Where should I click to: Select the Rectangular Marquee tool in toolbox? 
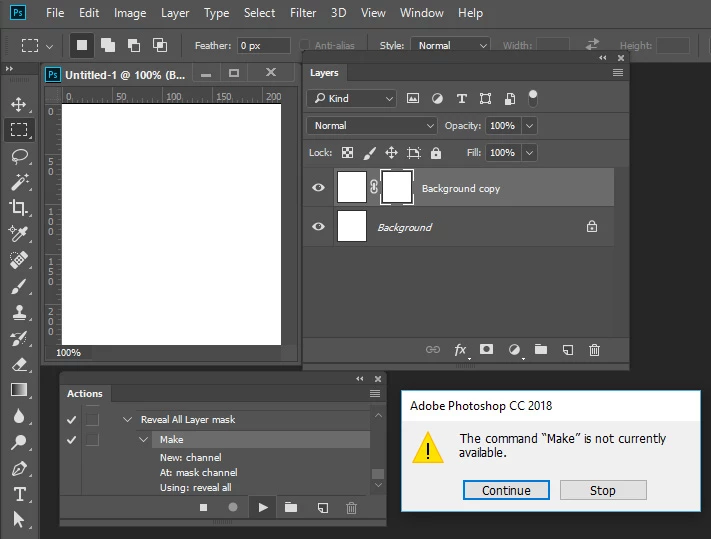click(x=19, y=130)
